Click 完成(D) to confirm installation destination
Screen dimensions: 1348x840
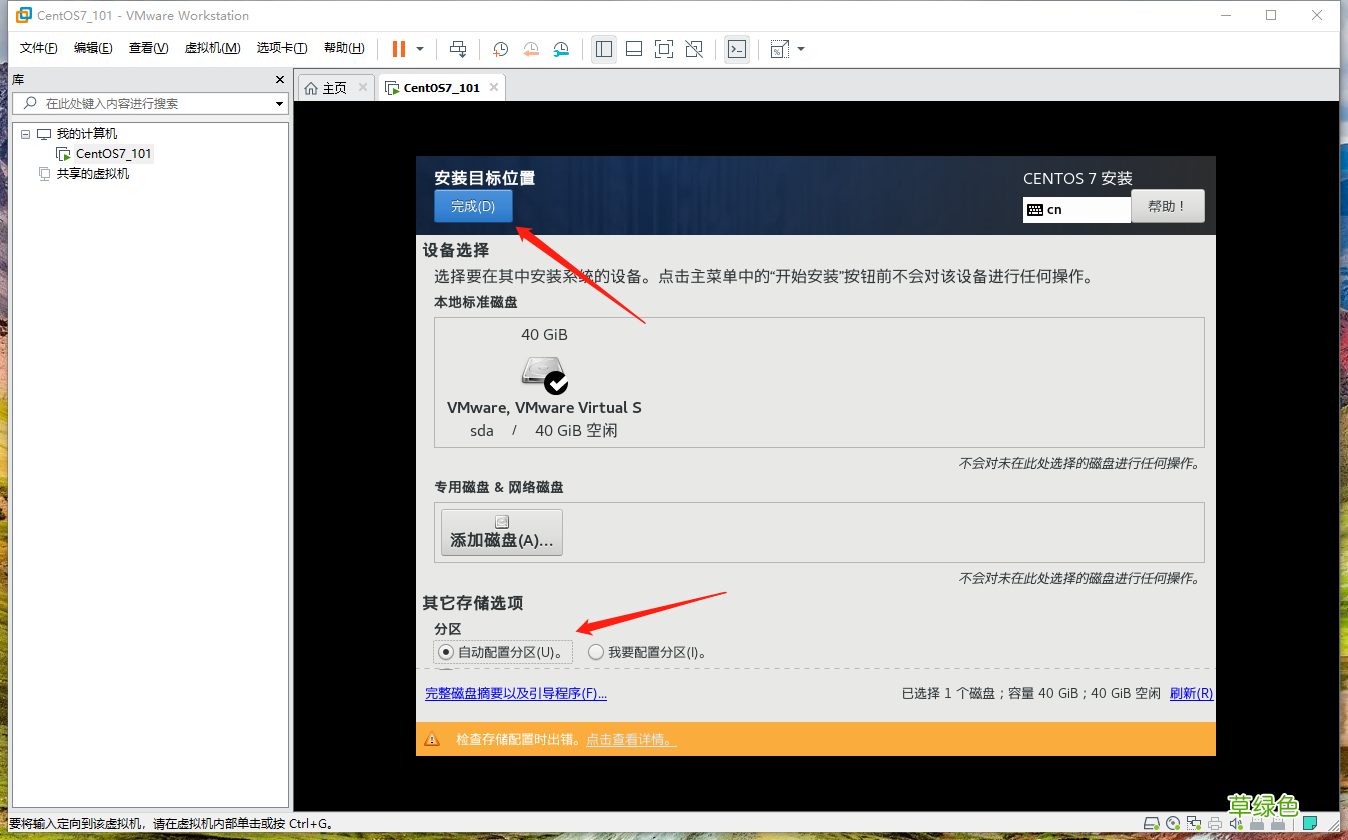point(472,206)
